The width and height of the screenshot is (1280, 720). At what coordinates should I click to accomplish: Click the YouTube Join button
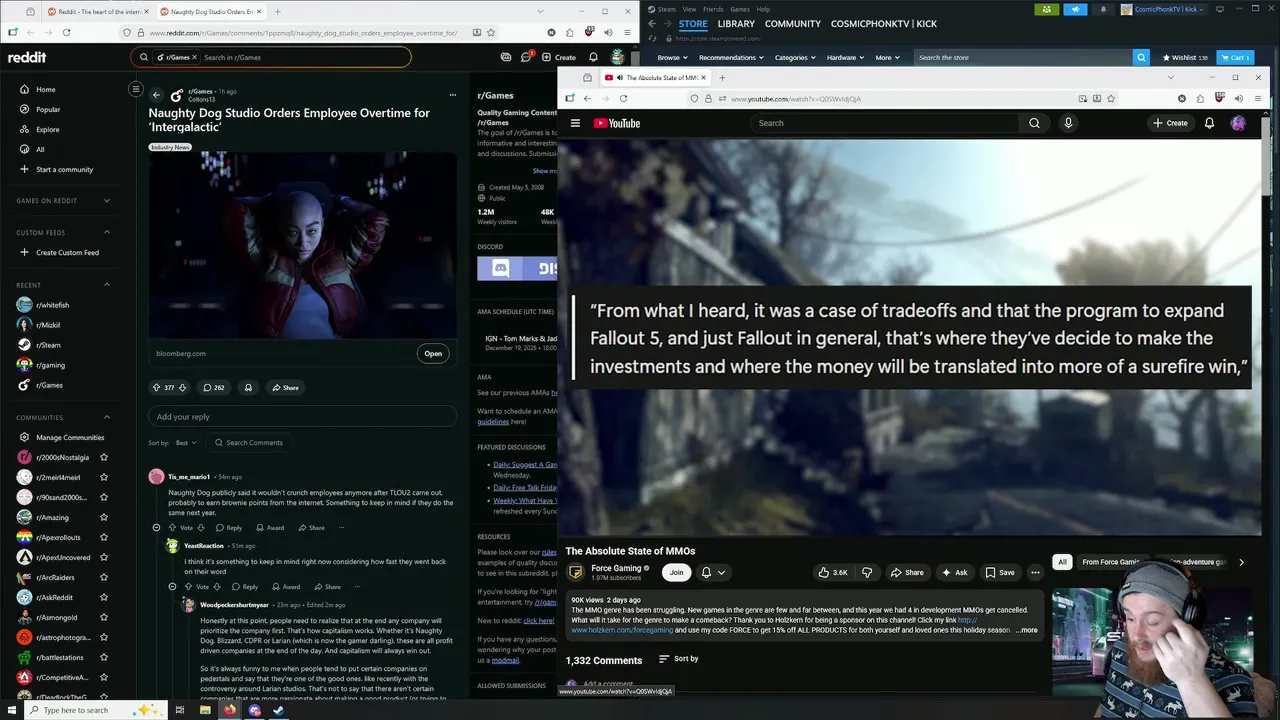pos(676,572)
